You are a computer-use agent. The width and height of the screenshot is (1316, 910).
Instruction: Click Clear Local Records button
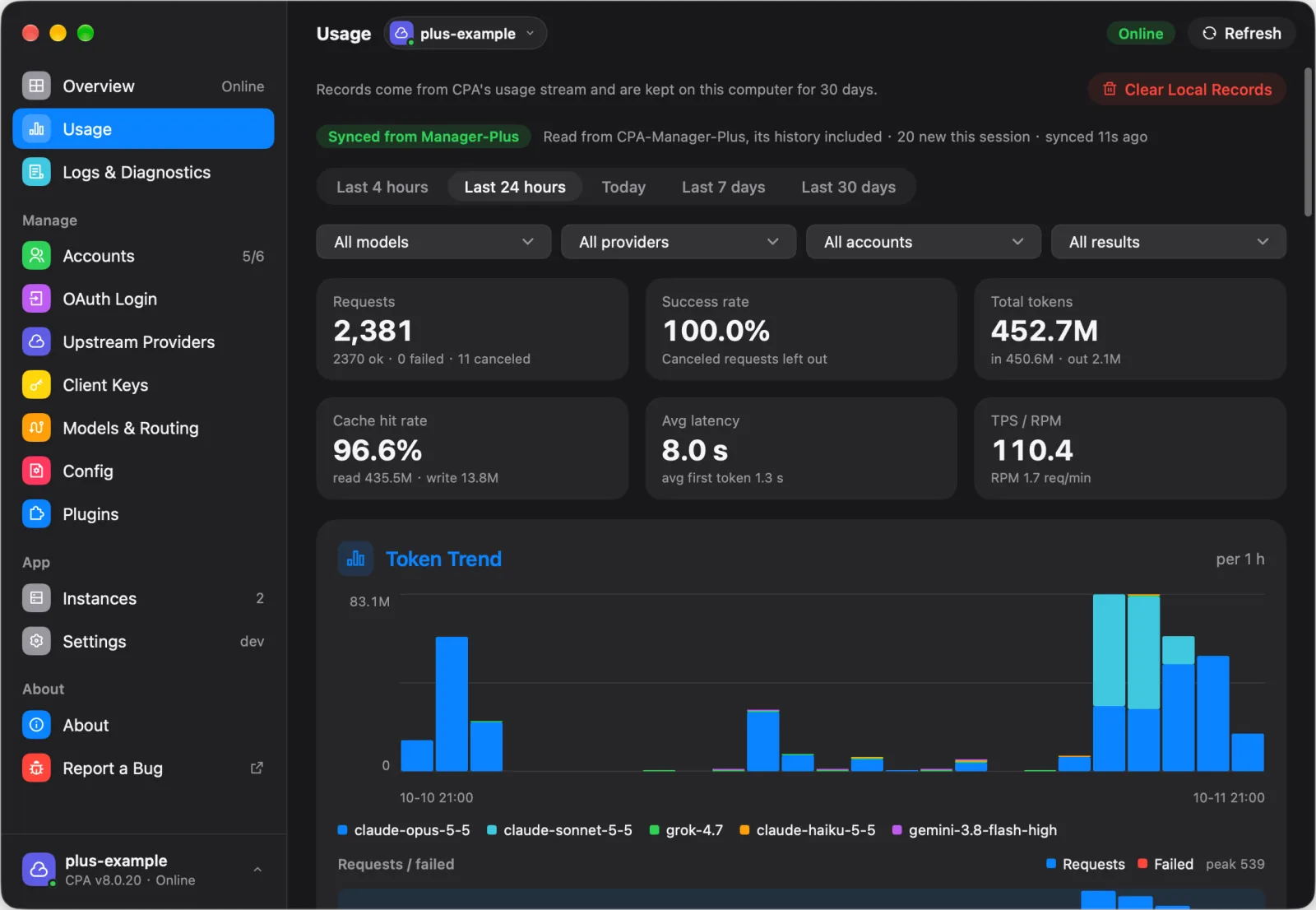click(x=1187, y=90)
